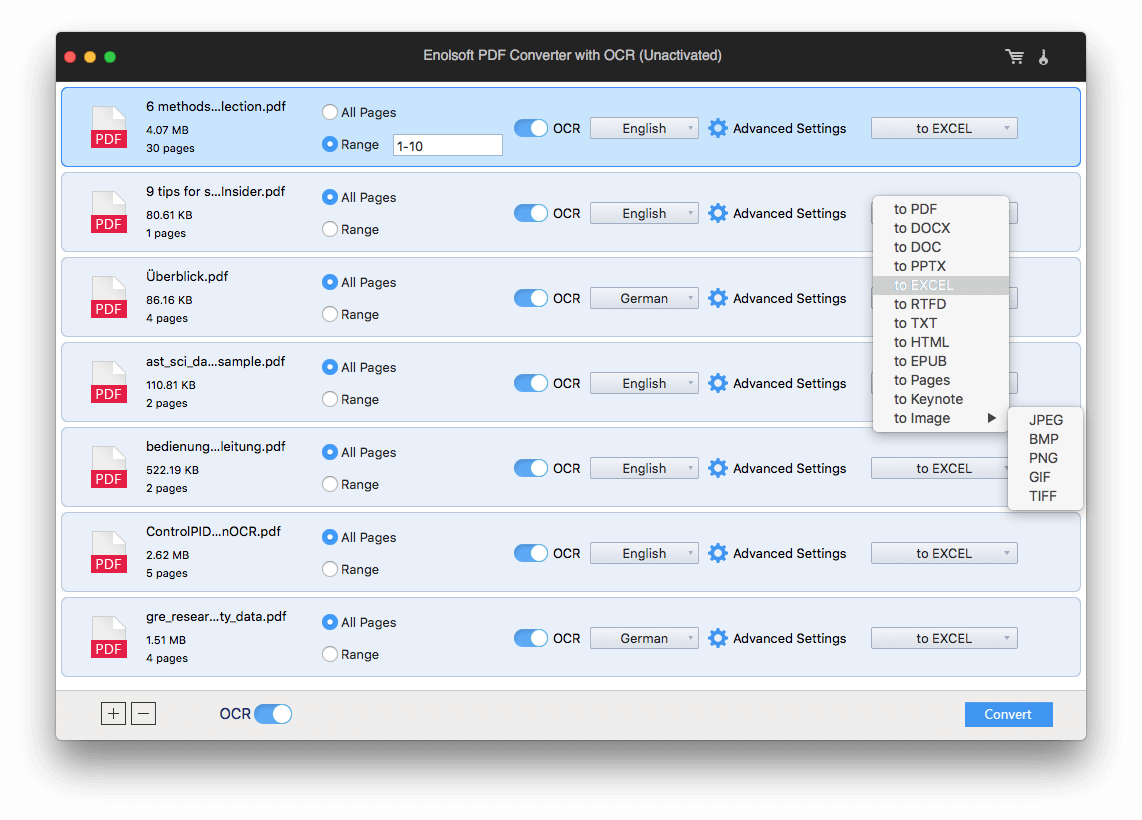Click the PDF icon for bedienung...leitung.pdf

pyautogui.click(x=109, y=468)
